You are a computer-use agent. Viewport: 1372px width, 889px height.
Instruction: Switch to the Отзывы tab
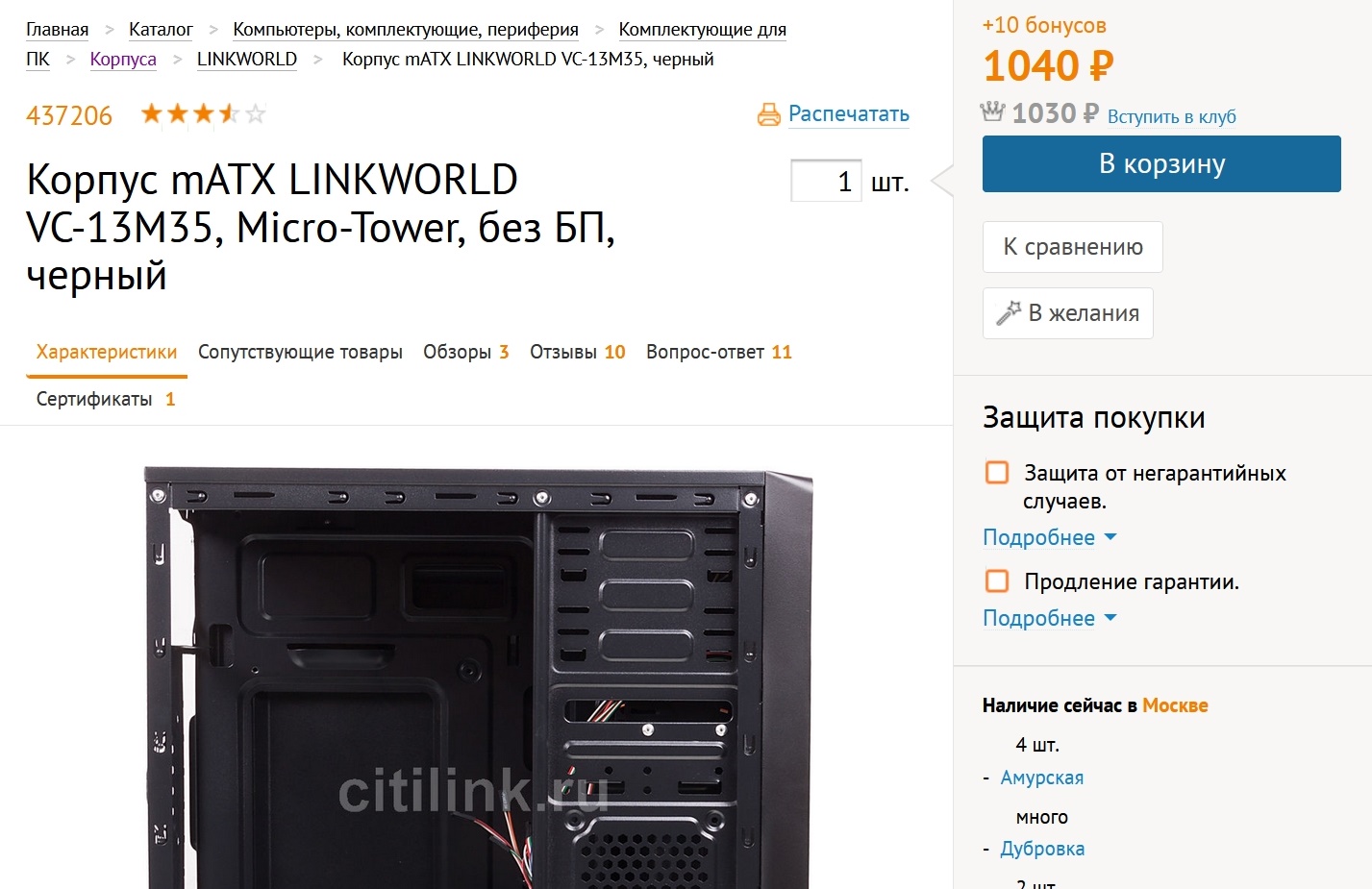[578, 352]
